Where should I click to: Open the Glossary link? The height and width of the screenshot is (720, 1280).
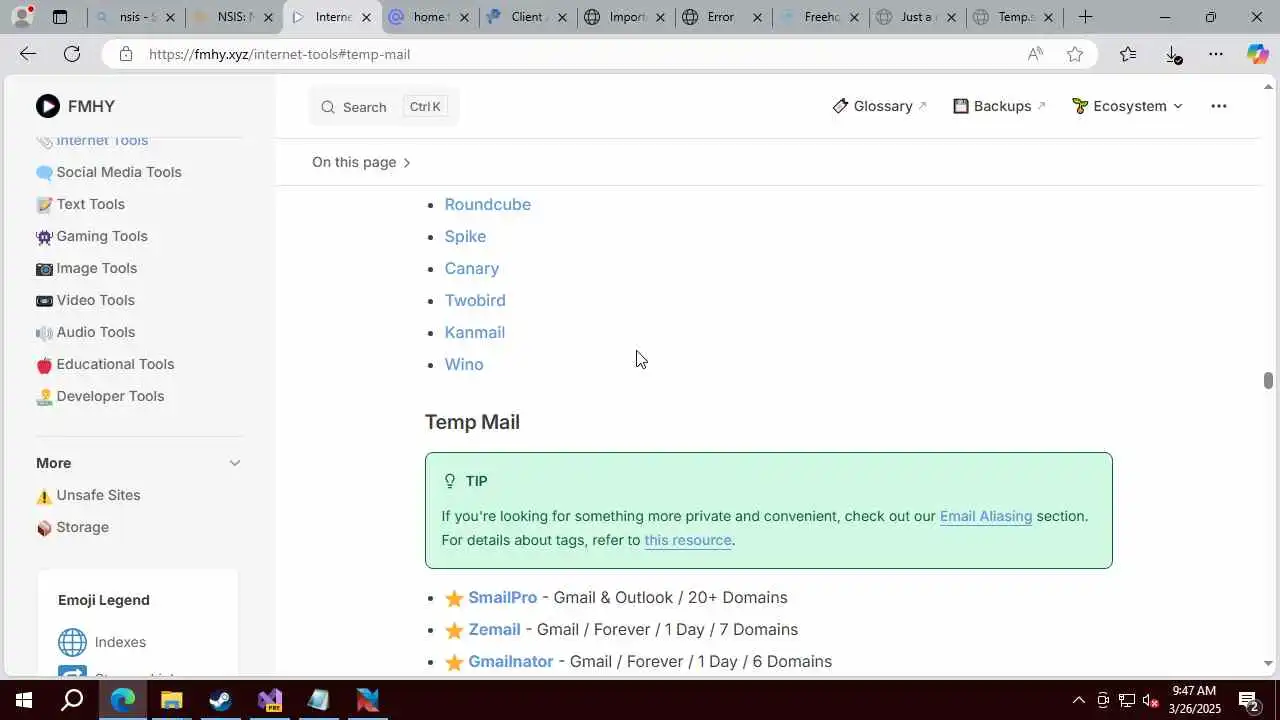(880, 106)
